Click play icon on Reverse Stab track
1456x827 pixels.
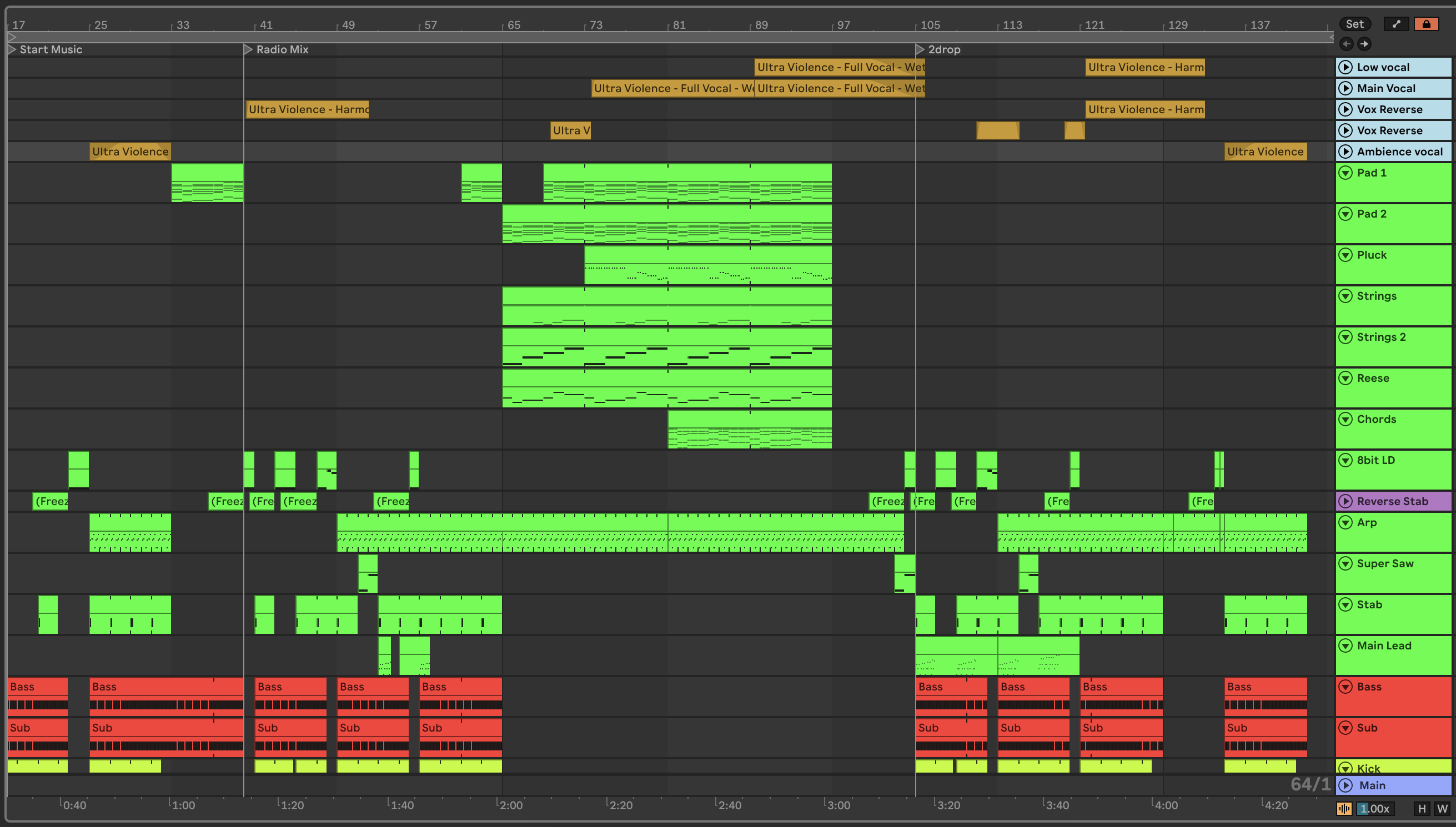tap(1345, 501)
